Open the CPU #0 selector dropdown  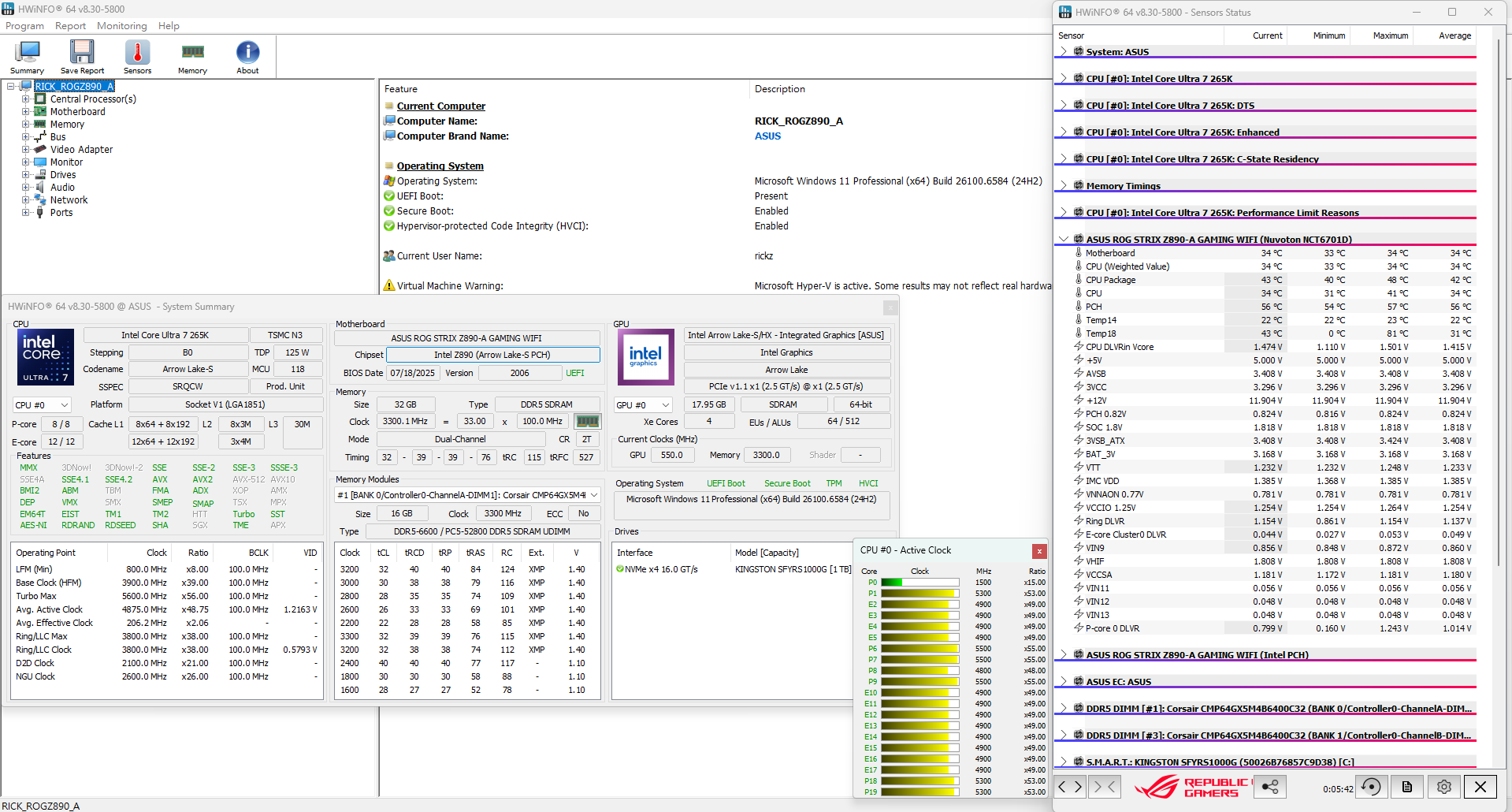coord(43,405)
